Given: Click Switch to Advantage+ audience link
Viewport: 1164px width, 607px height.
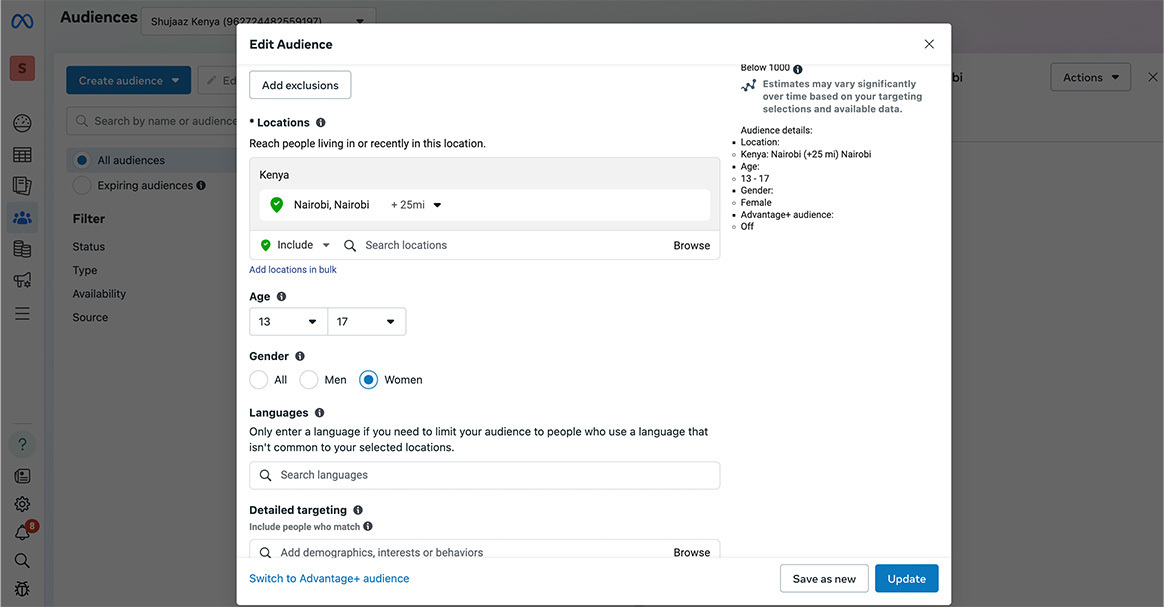Looking at the screenshot, I should [x=329, y=579].
